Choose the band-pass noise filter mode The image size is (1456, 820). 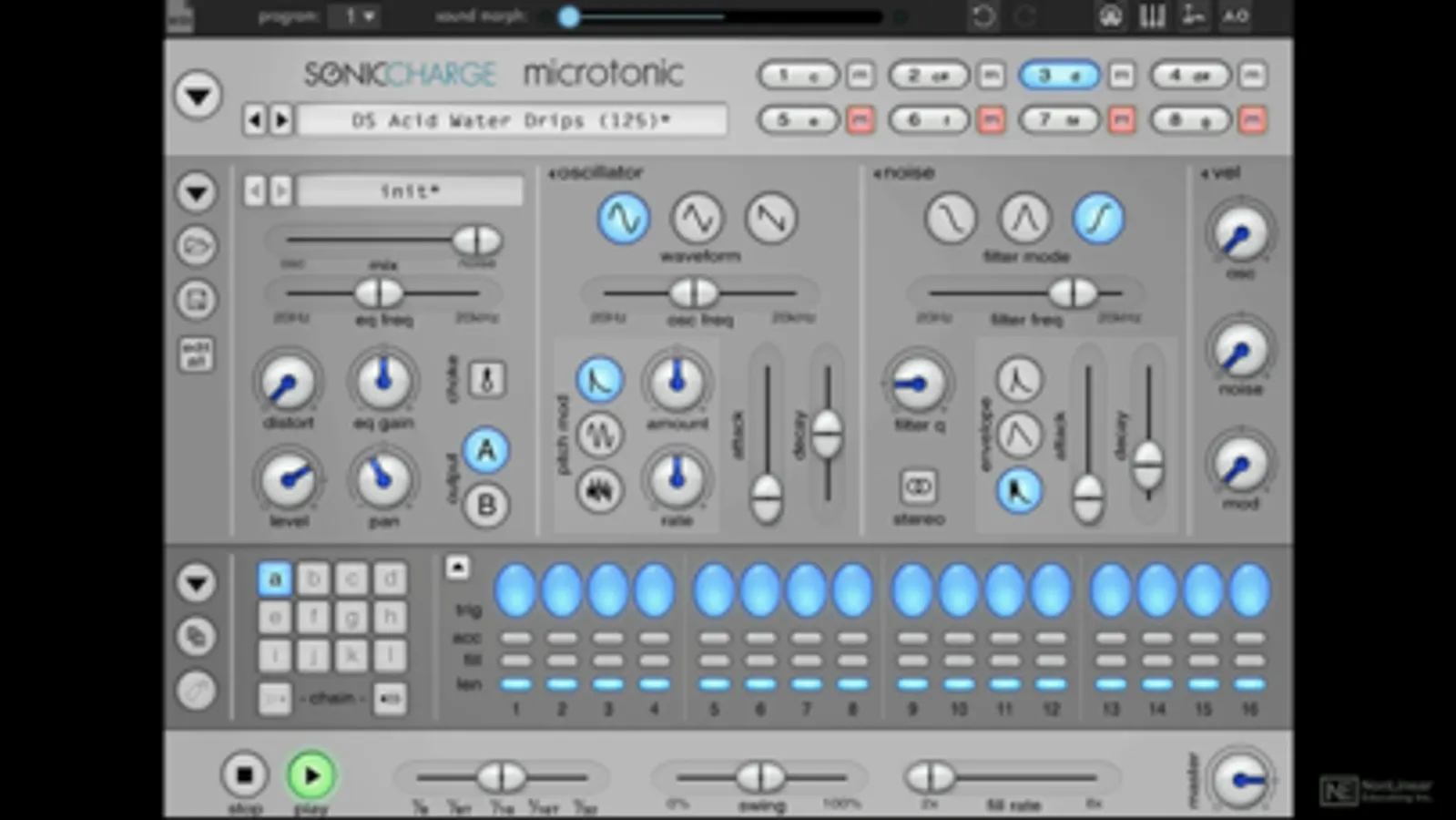pyautogui.click(x=1025, y=219)
